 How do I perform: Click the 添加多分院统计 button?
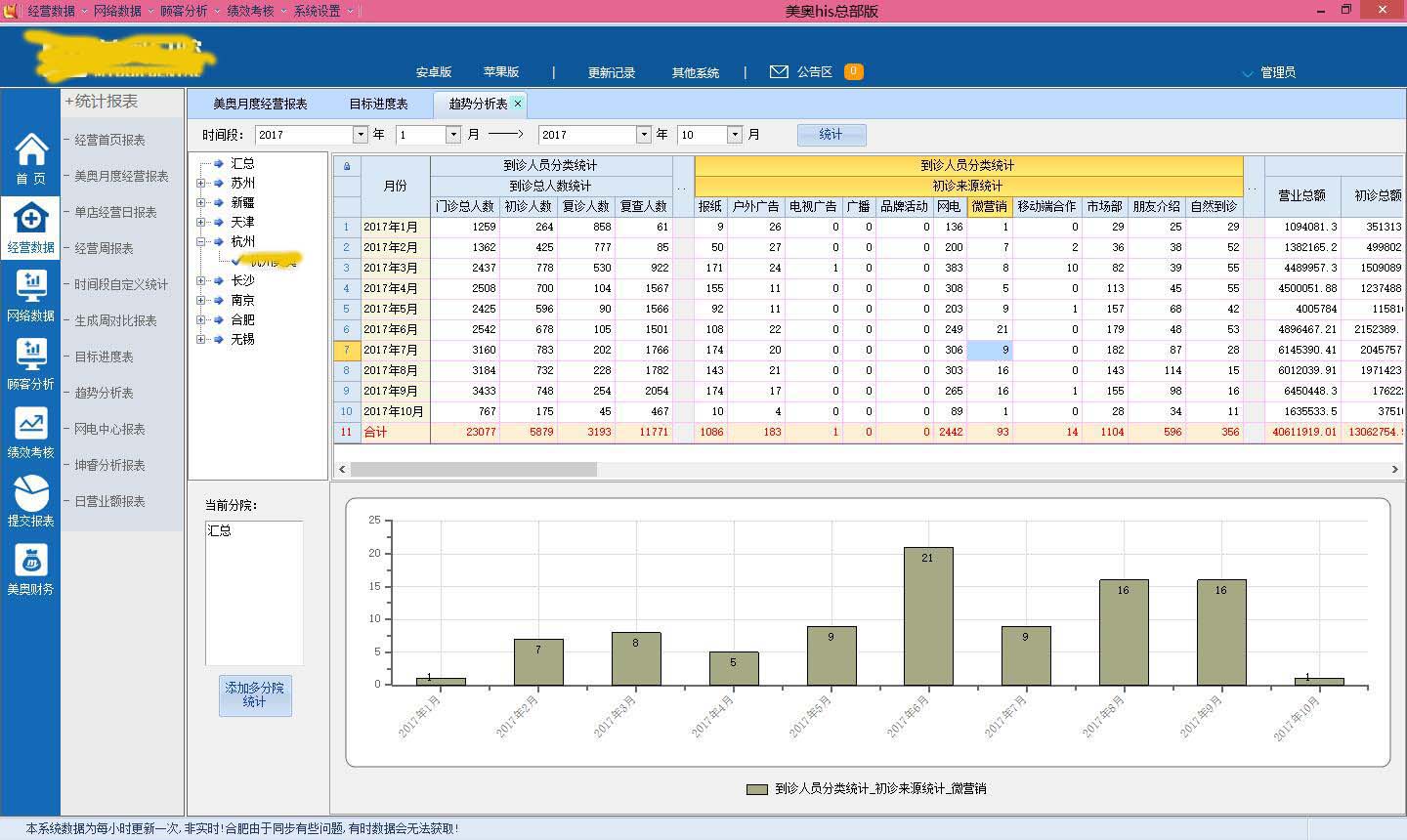(x=254, y=695)
